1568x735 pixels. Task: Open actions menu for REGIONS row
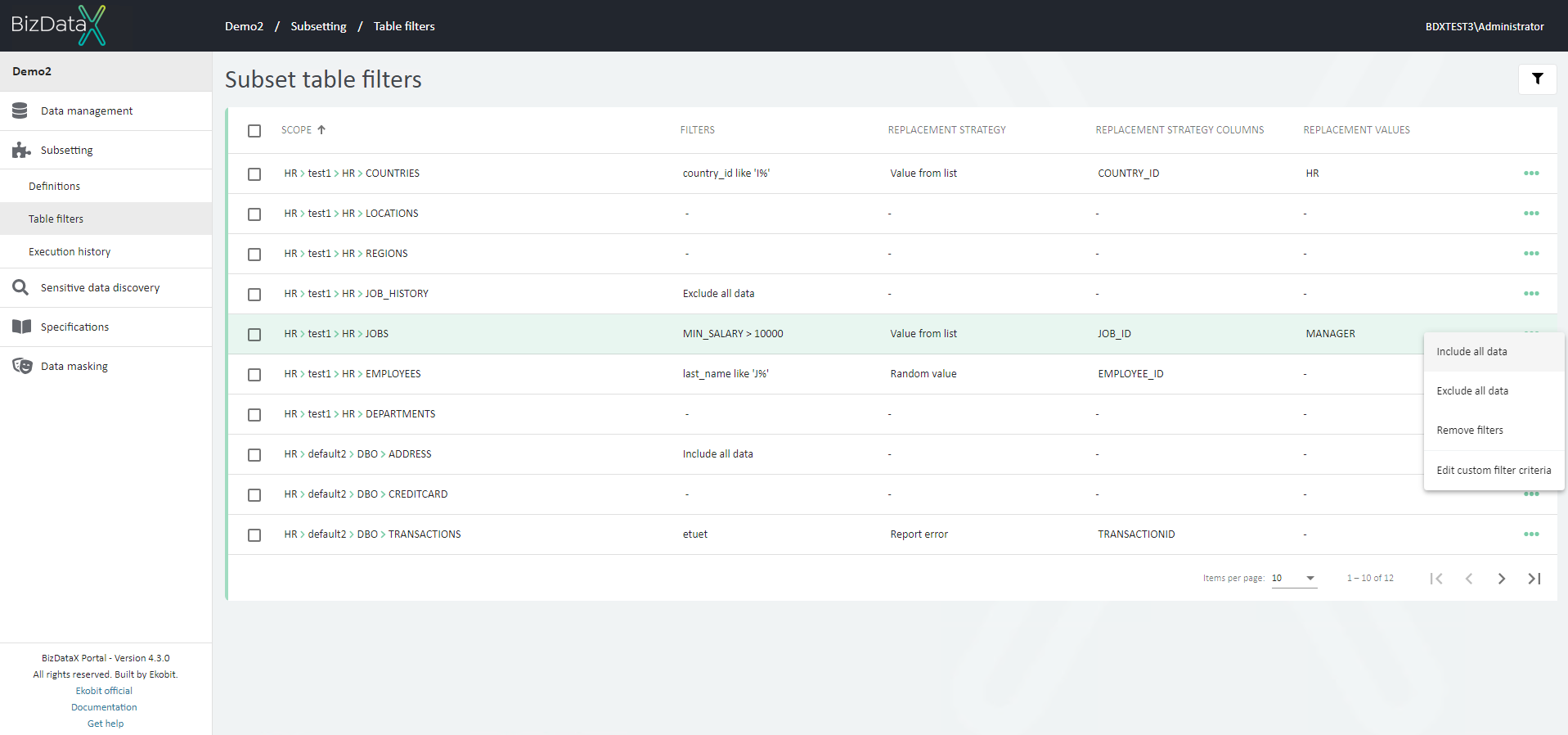(1531, 254)
